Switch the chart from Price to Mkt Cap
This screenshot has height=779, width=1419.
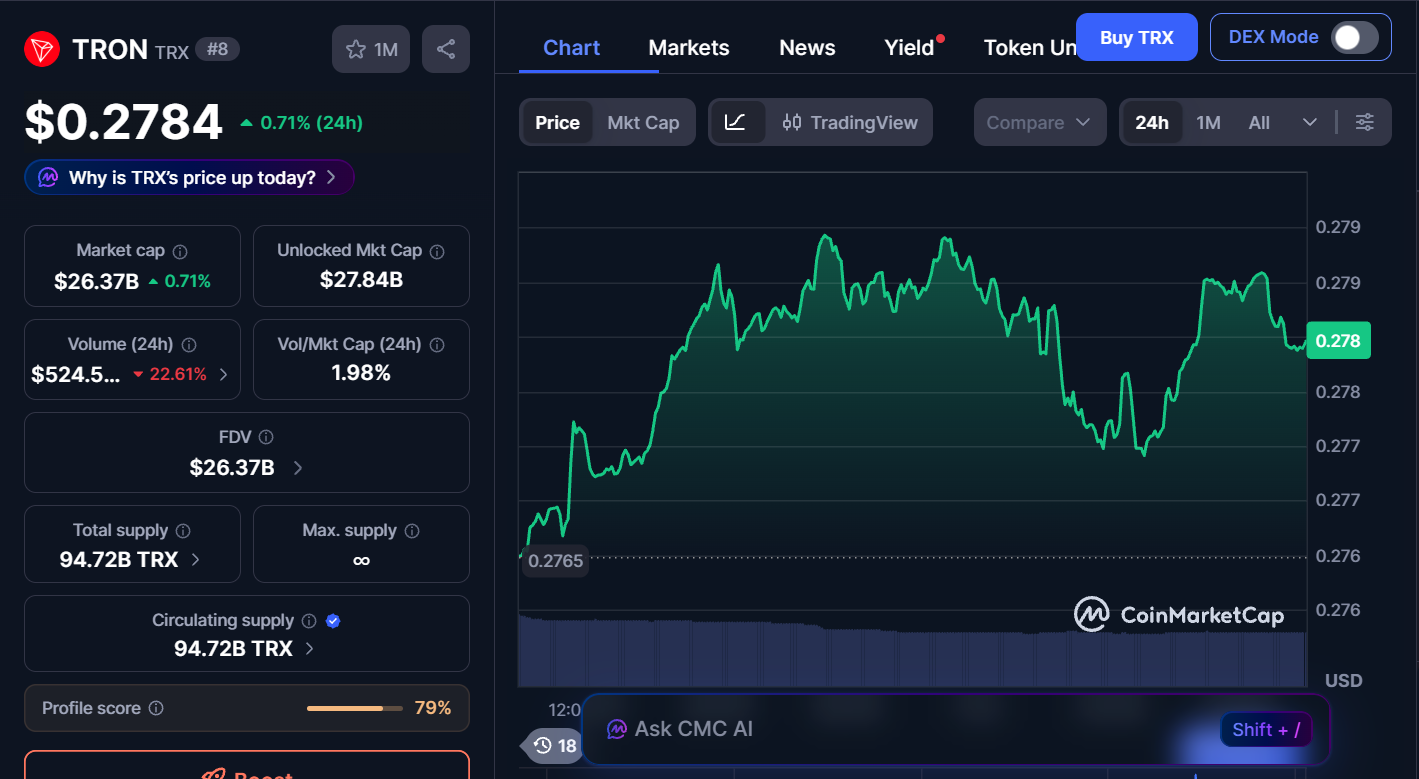pos(643,121)
